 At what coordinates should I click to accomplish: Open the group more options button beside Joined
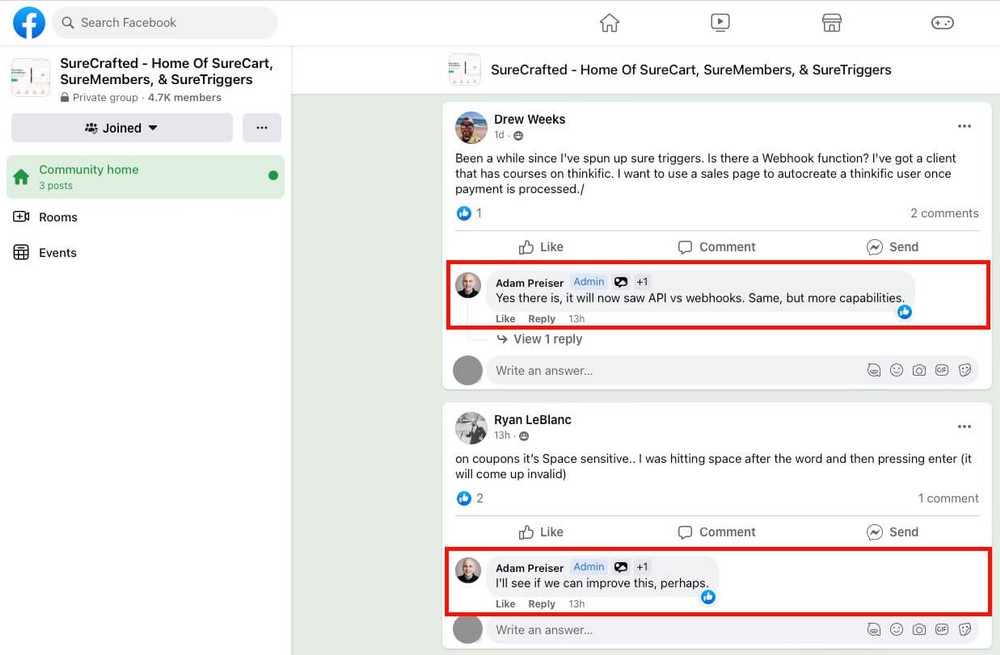point(261,128)
